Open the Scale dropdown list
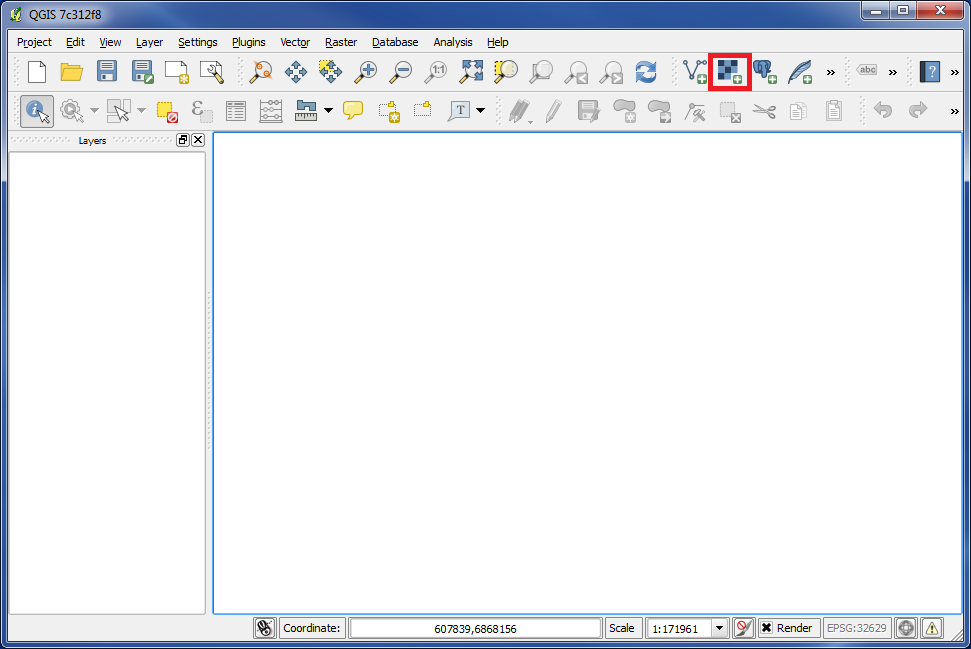 (719, 628)
